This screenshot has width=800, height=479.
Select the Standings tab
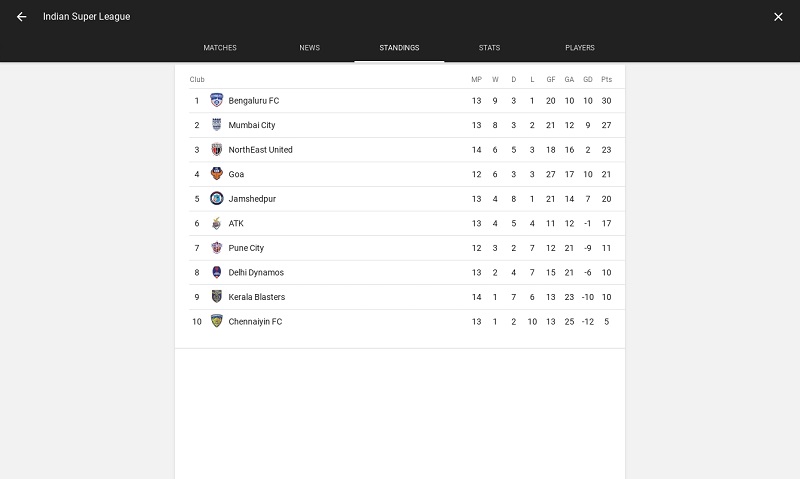(399, 47)
